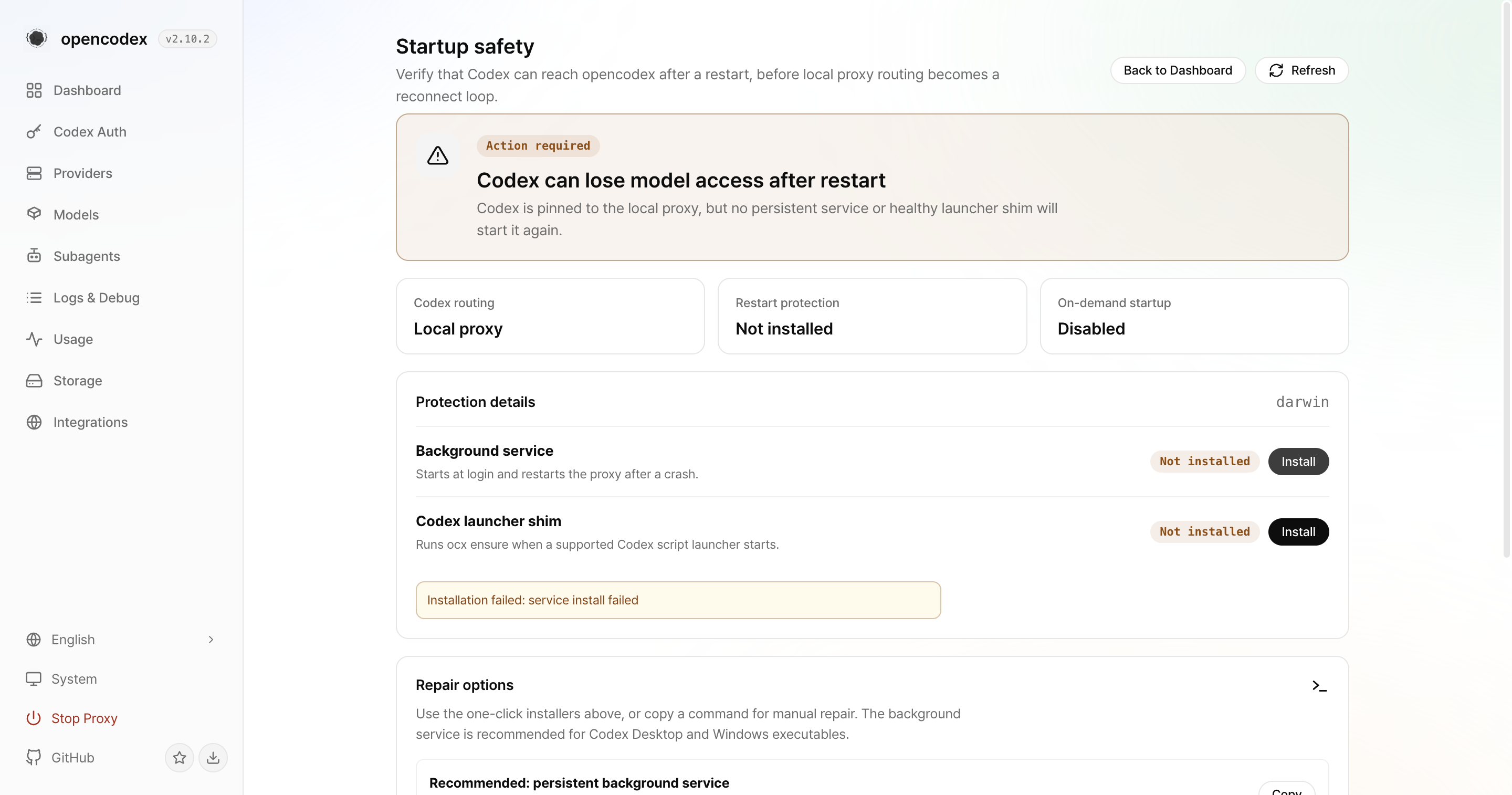Open the Models sidebar item
This screenshot has height=795, width=1512.
point(121,214)
